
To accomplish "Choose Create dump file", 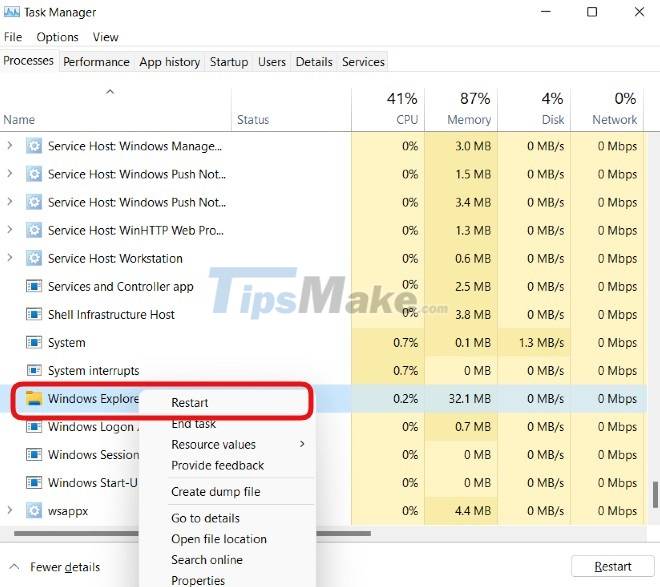I will pyautogui.click(x=216, y=491).
